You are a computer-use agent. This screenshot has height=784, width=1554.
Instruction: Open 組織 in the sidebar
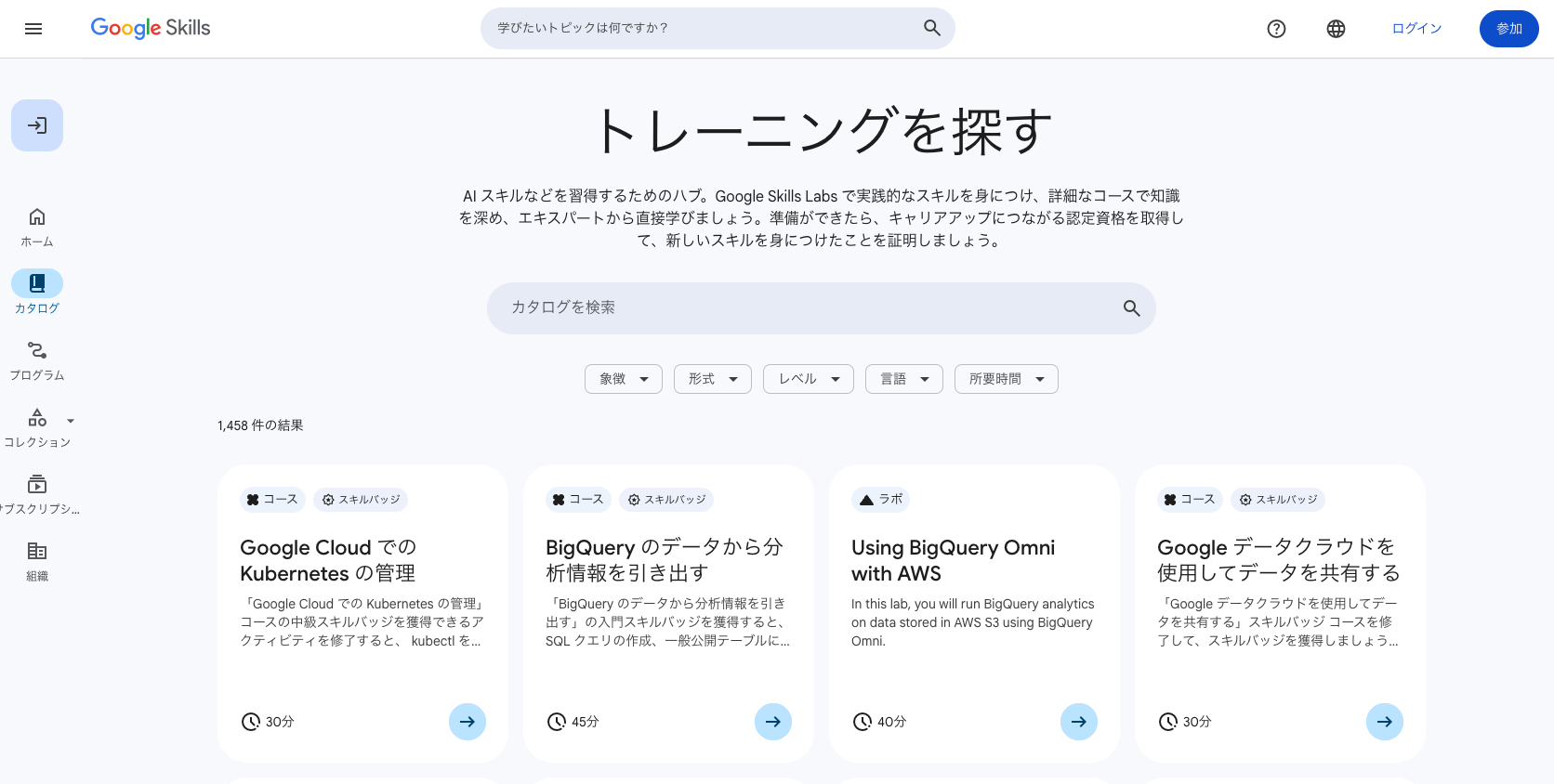tap(37, 562)
